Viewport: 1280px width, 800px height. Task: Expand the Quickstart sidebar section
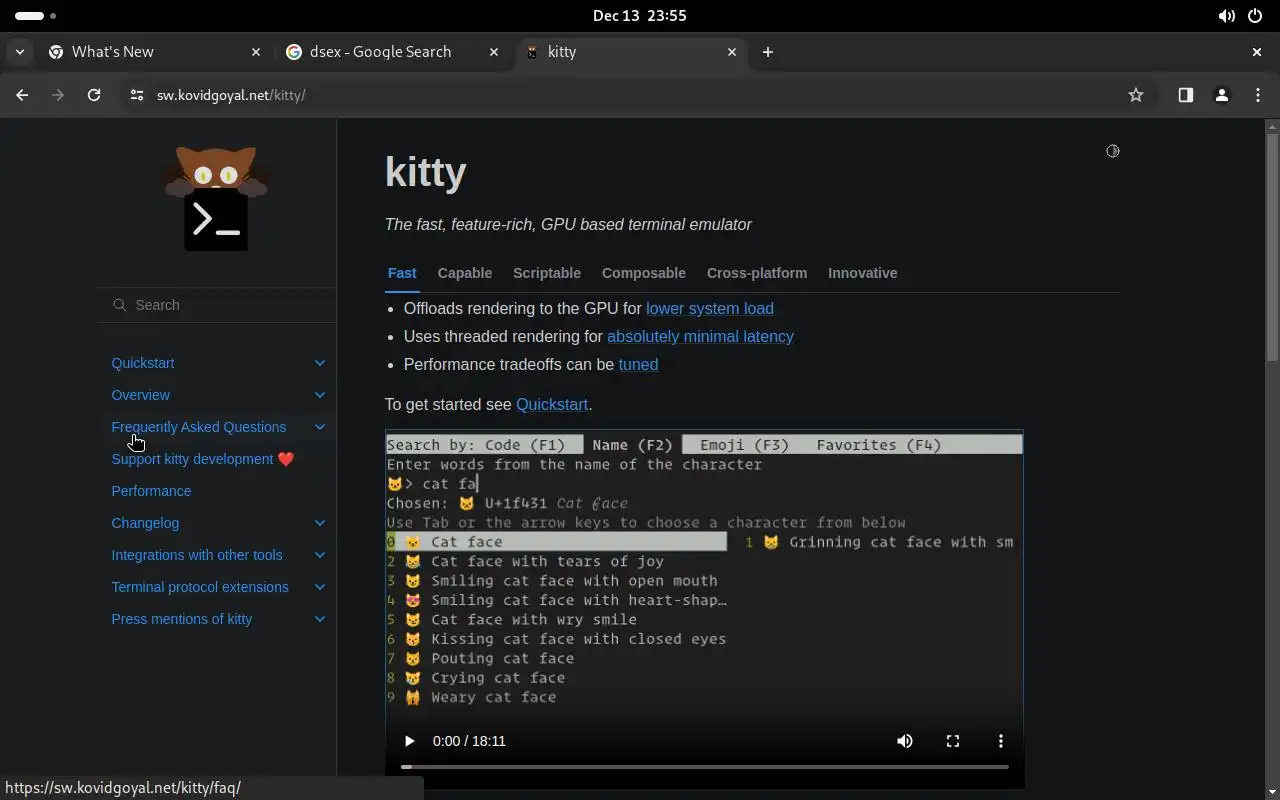pos(320,363)
